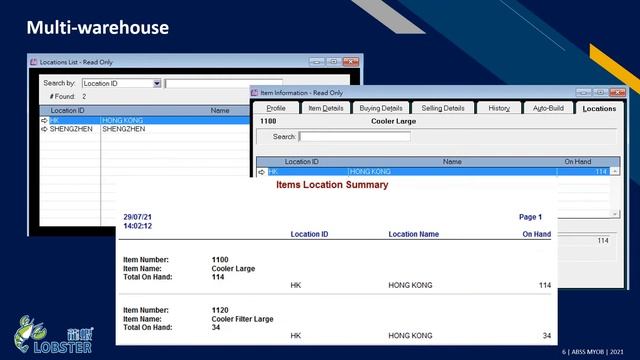Screen dimensions: 640x360
Task: Select SHENGZHEN location ID cell
Action: [x=71, y=129]
